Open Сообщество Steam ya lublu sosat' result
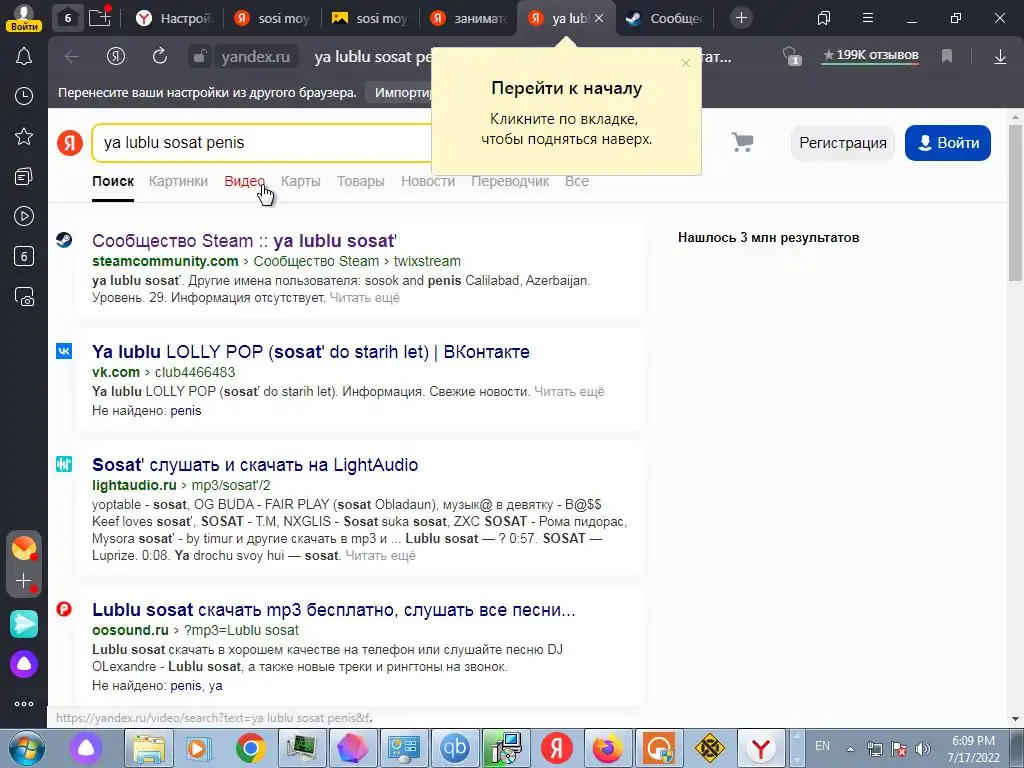This screenshot has height=768, width=1024. [x=244, y=240]
